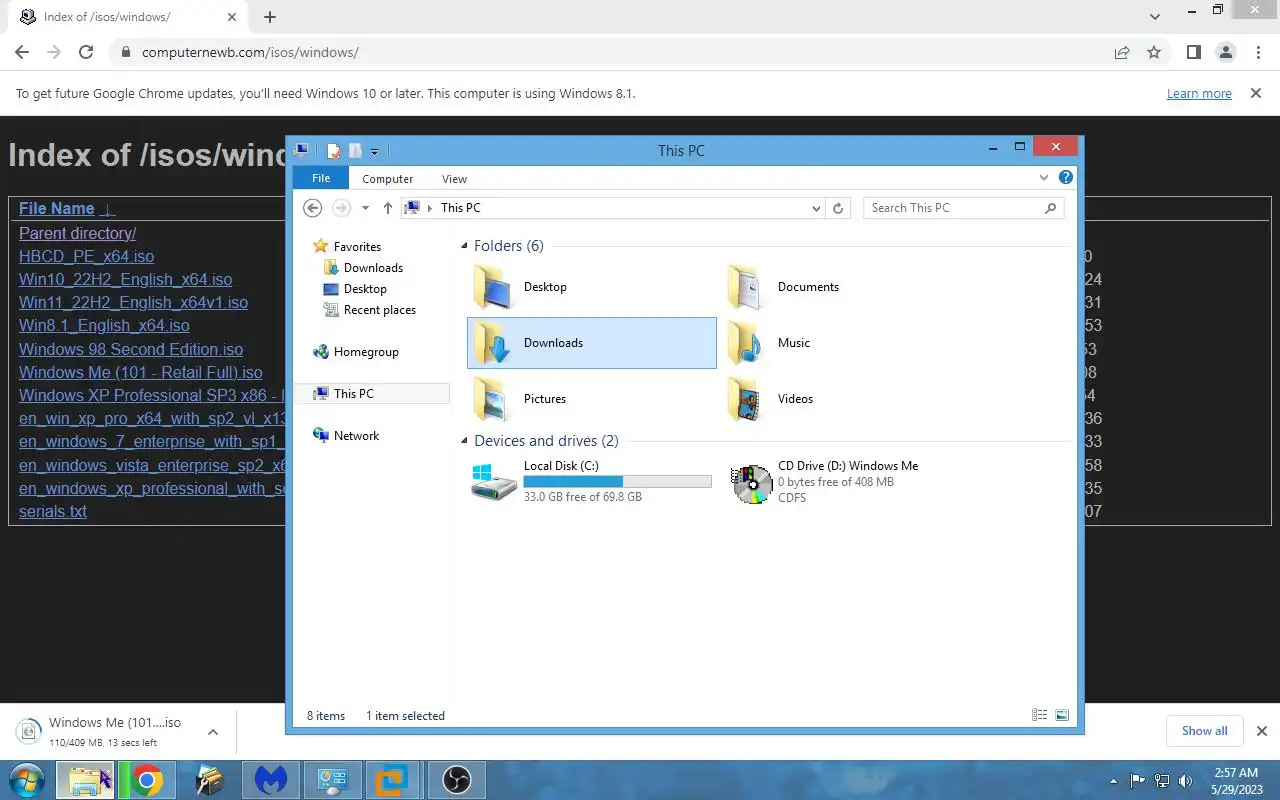Open the Computer ribbon tab
Viewport: 1280px width, 800px height.
388,179
